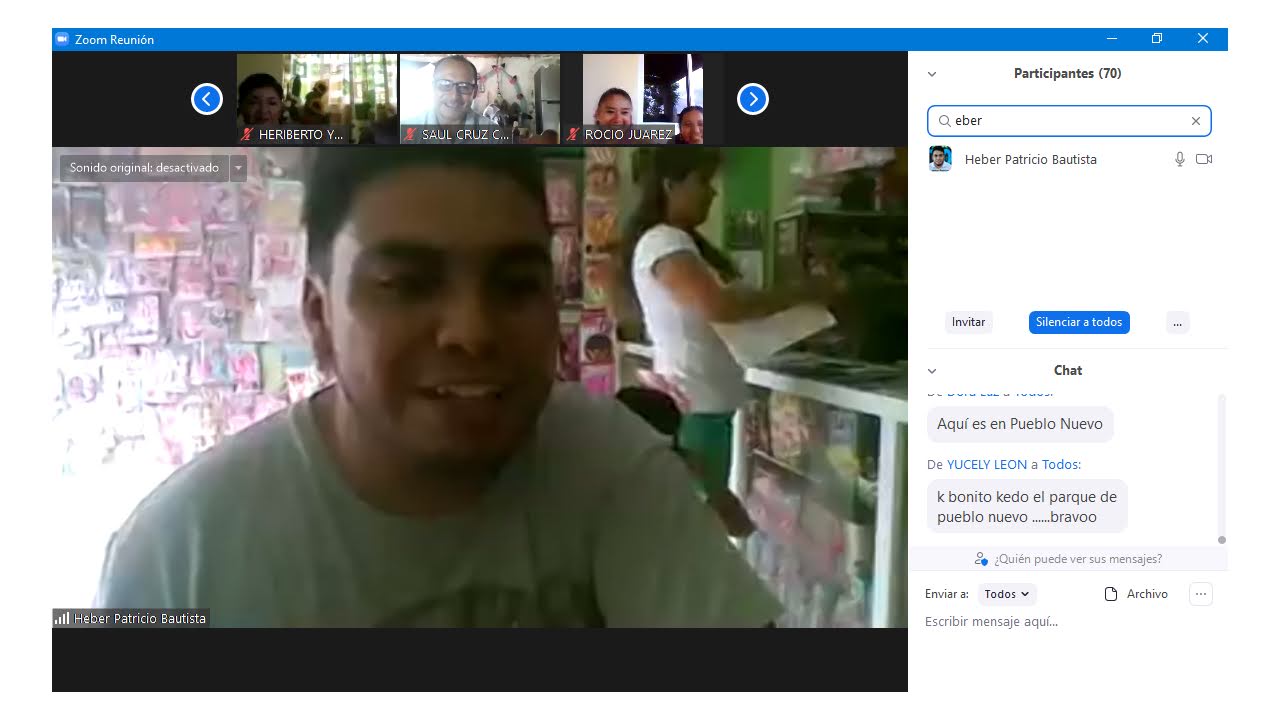Click the left arrow to view previous participants

pos(207,99)
